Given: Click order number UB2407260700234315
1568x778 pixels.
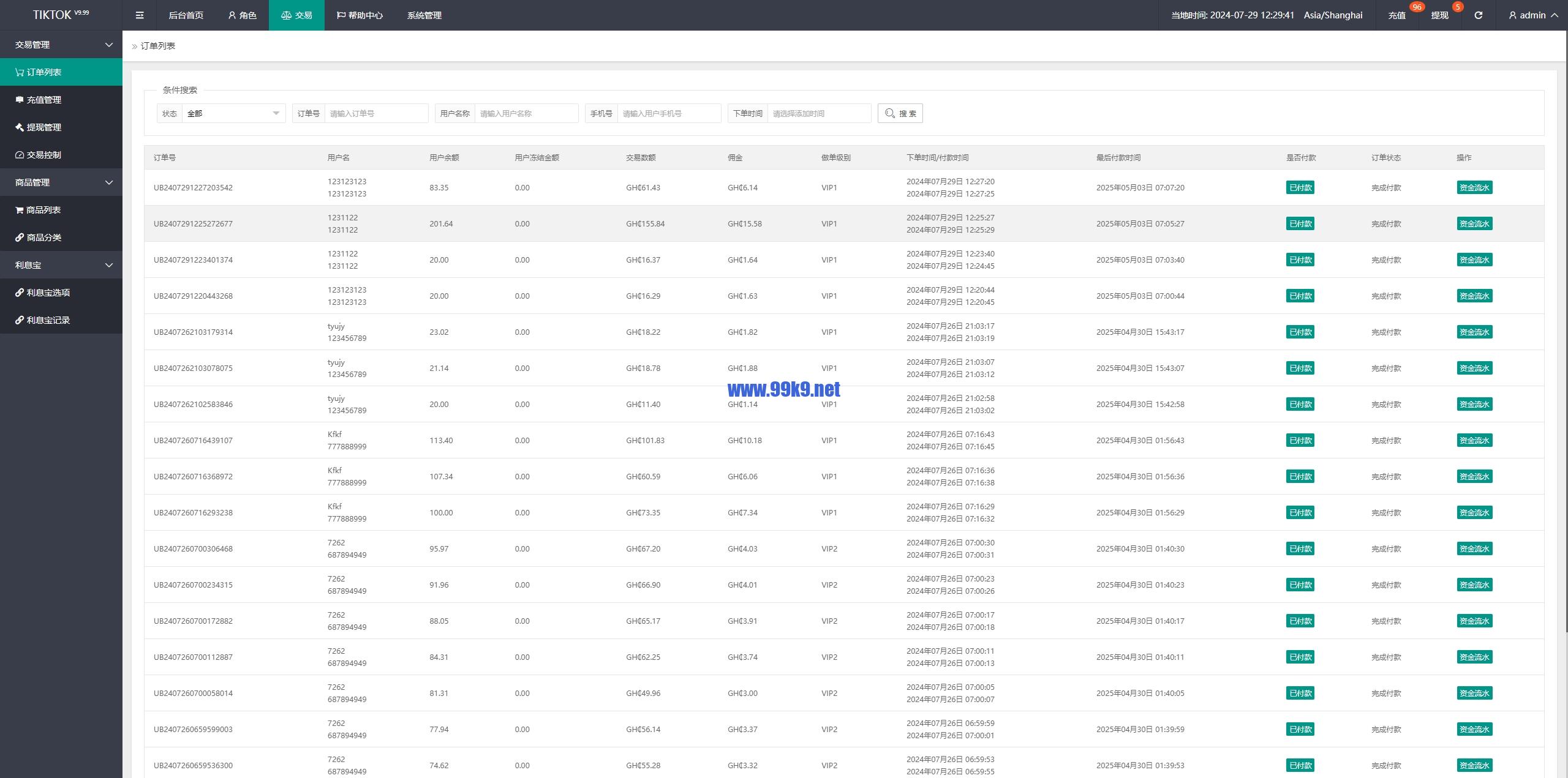Looking at the screenshot, I should tap(193, 585).
